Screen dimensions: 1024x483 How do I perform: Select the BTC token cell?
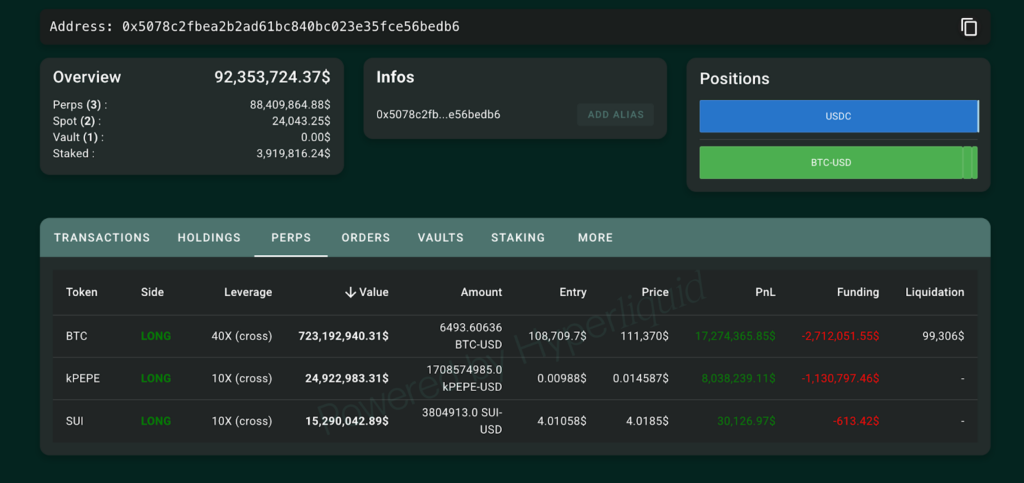[76, 336]
